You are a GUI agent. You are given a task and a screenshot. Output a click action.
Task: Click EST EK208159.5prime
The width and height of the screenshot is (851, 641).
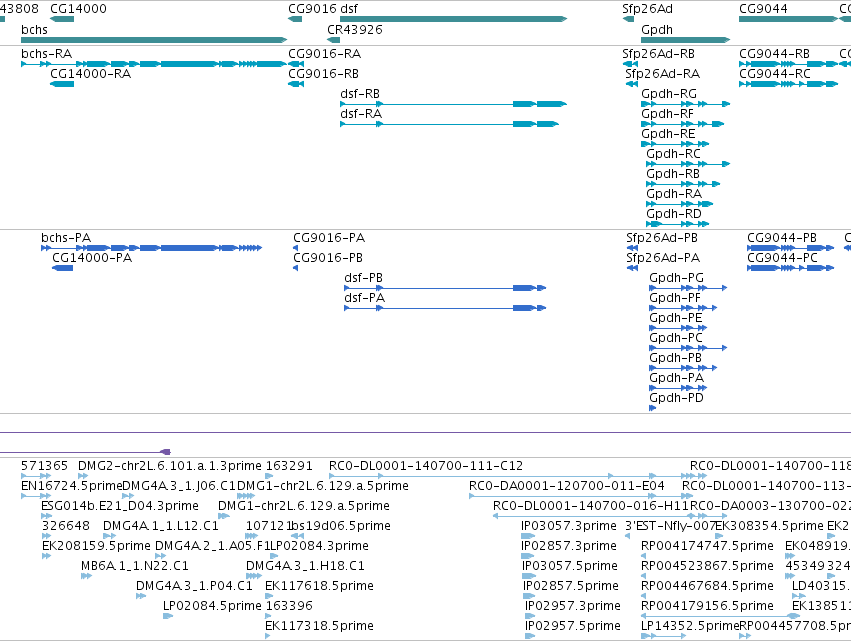[46, 556]
